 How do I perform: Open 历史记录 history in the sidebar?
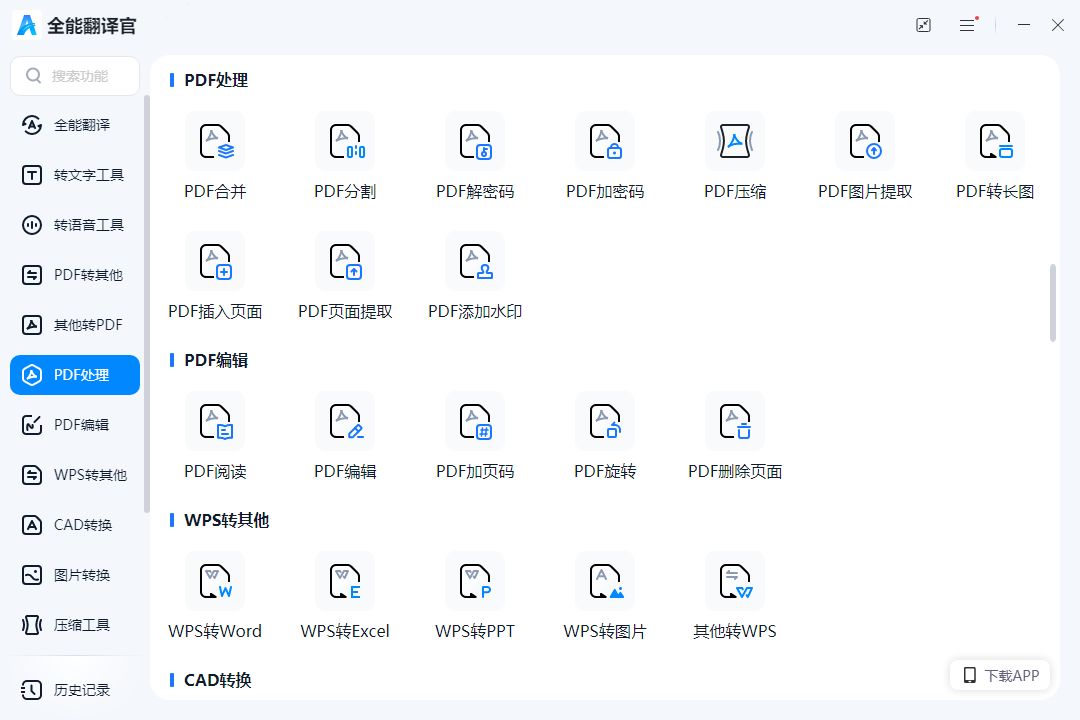coord(75,690)
